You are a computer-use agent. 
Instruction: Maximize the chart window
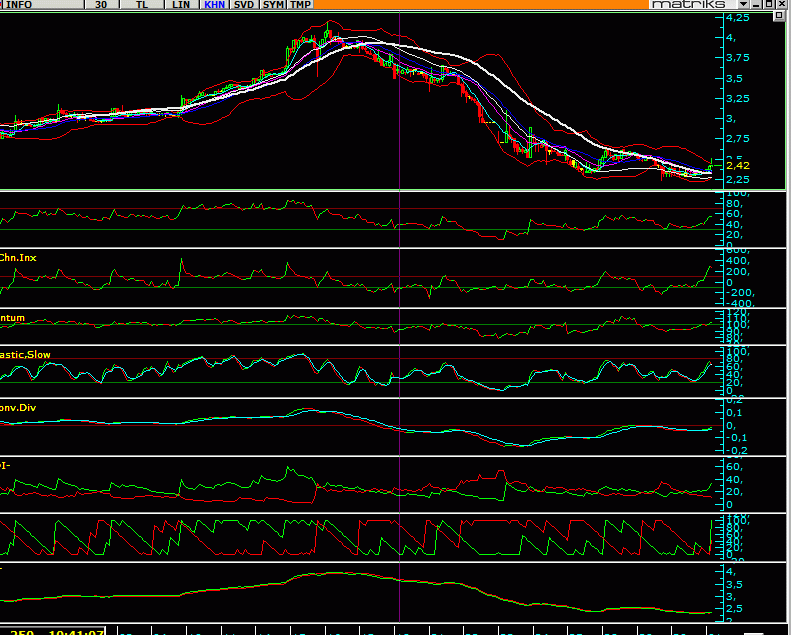(768, 4)
